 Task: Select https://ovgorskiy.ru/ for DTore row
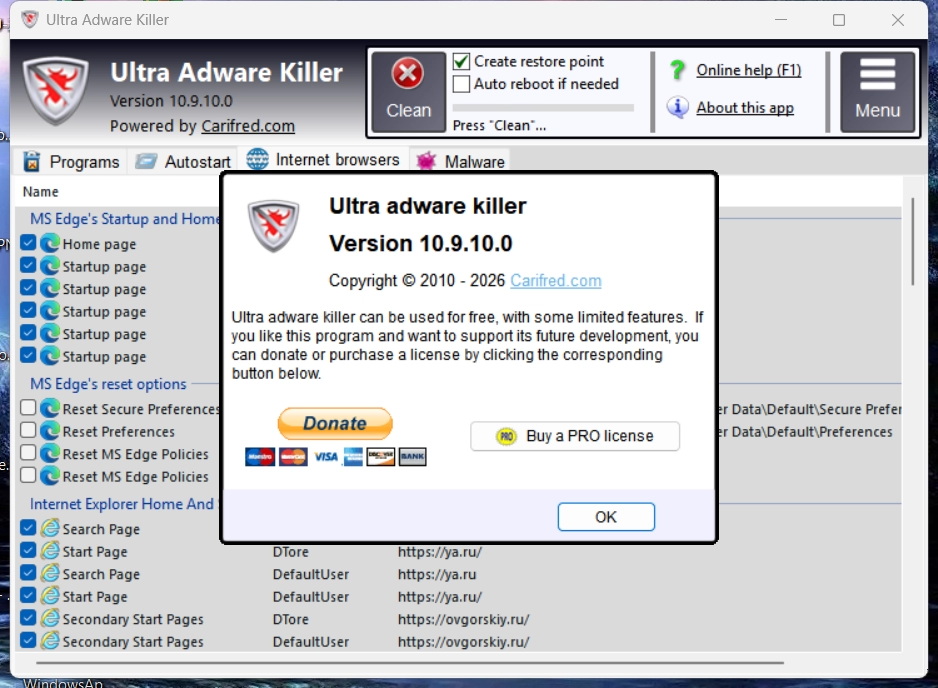[x=464, y=619]
